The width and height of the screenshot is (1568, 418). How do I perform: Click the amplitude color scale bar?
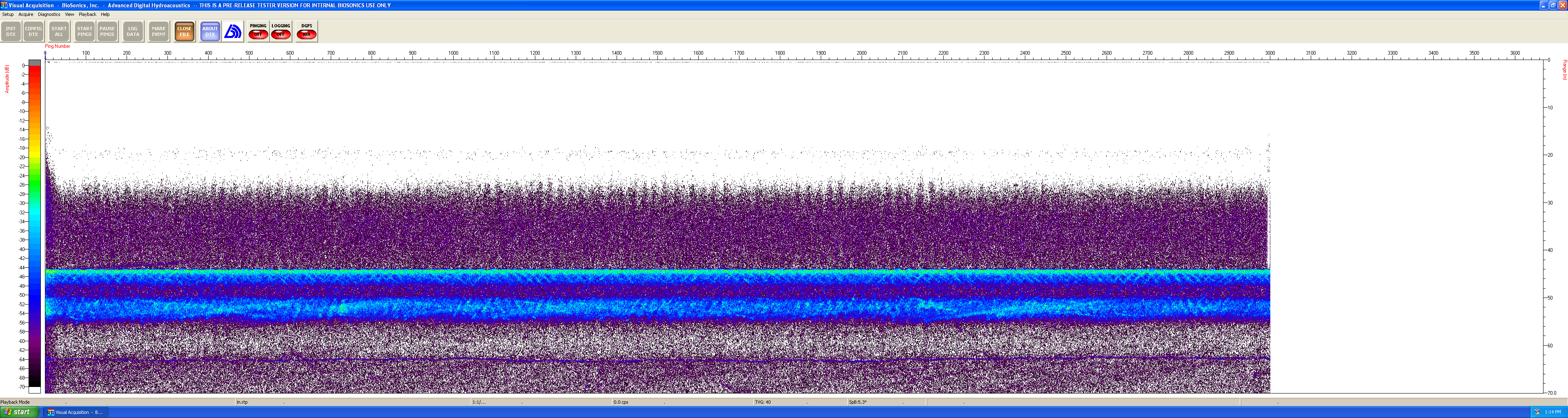[x=35, y=226]
